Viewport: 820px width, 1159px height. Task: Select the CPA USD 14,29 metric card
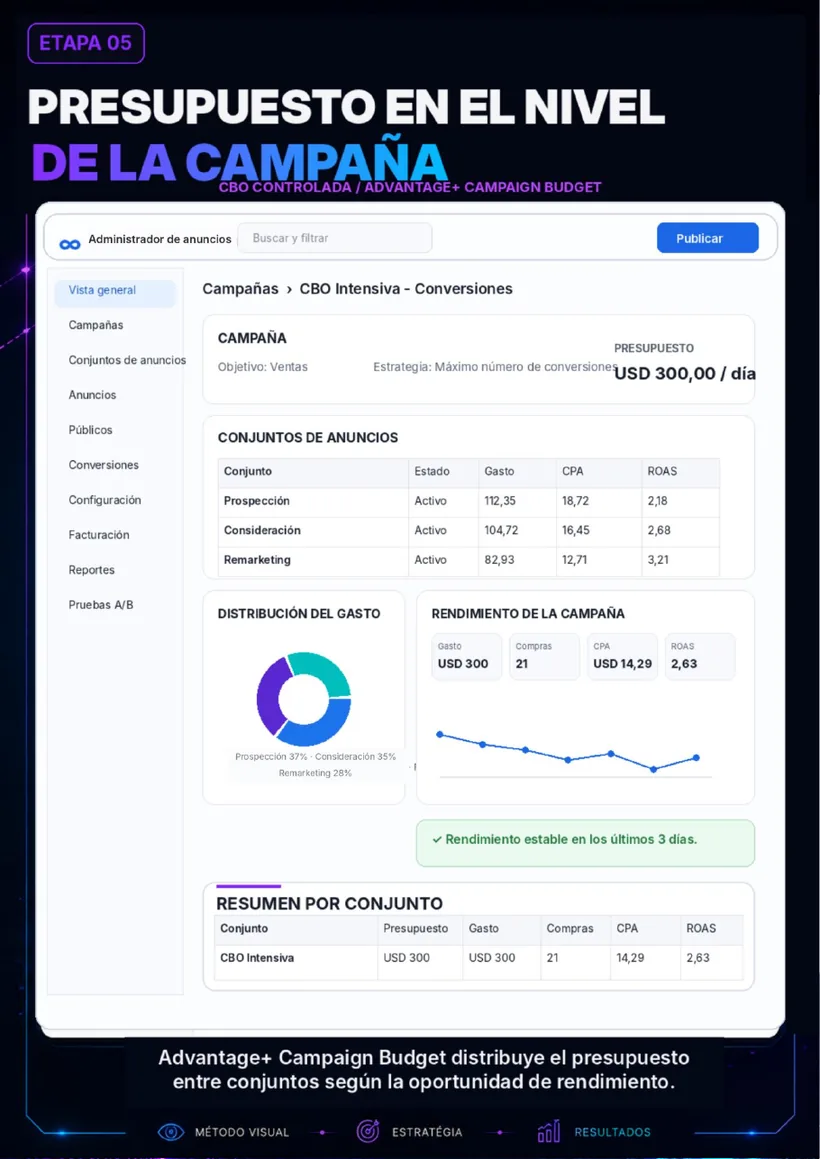[x=623, y=656]
